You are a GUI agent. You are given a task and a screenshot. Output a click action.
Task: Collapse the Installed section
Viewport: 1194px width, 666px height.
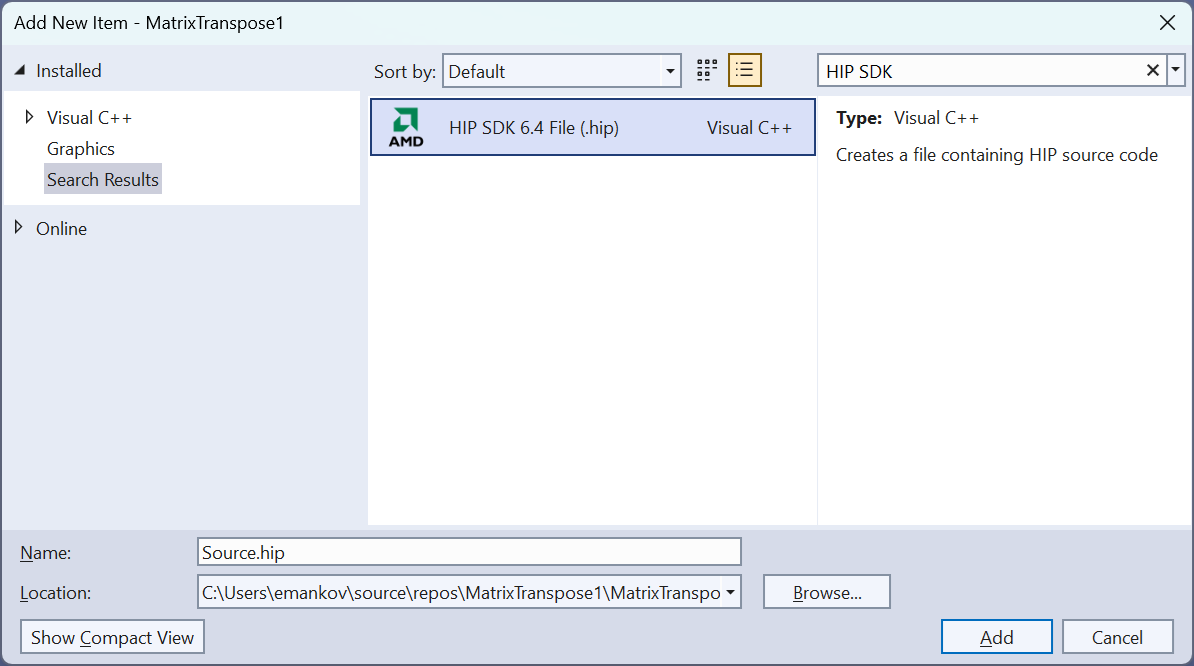(20, 70)
